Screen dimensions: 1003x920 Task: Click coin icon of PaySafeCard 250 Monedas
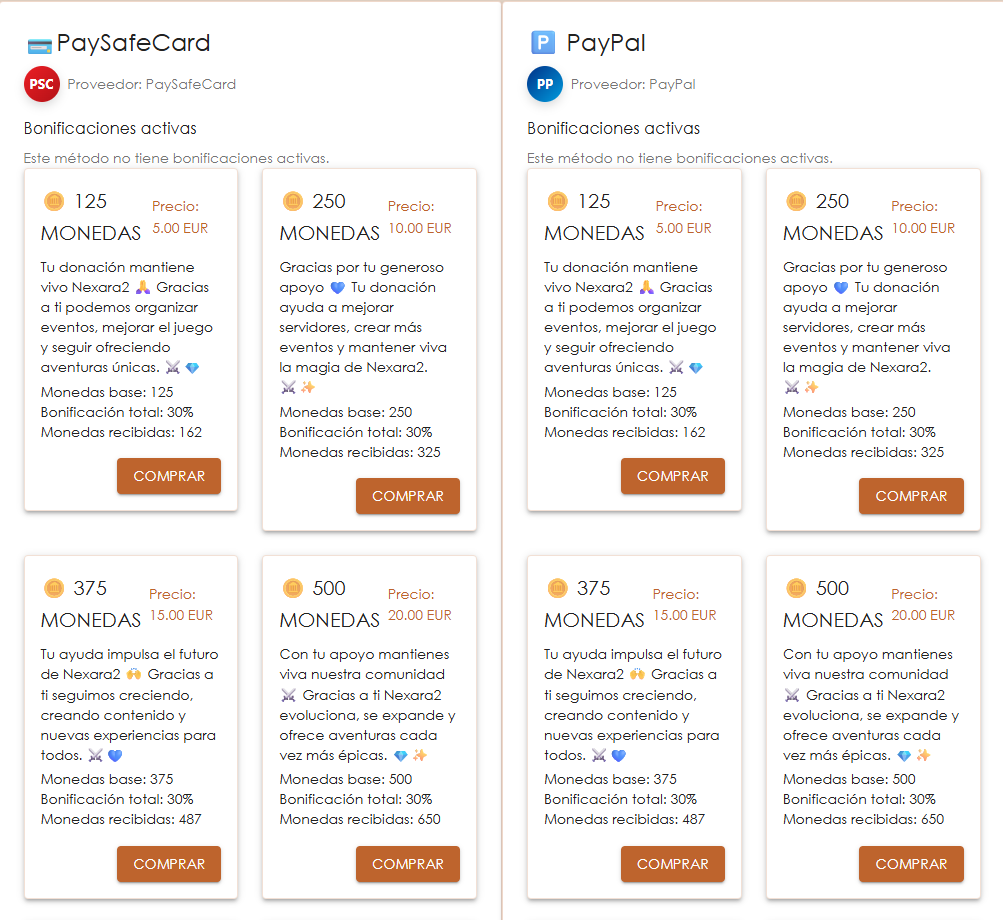tap(293, 202)
